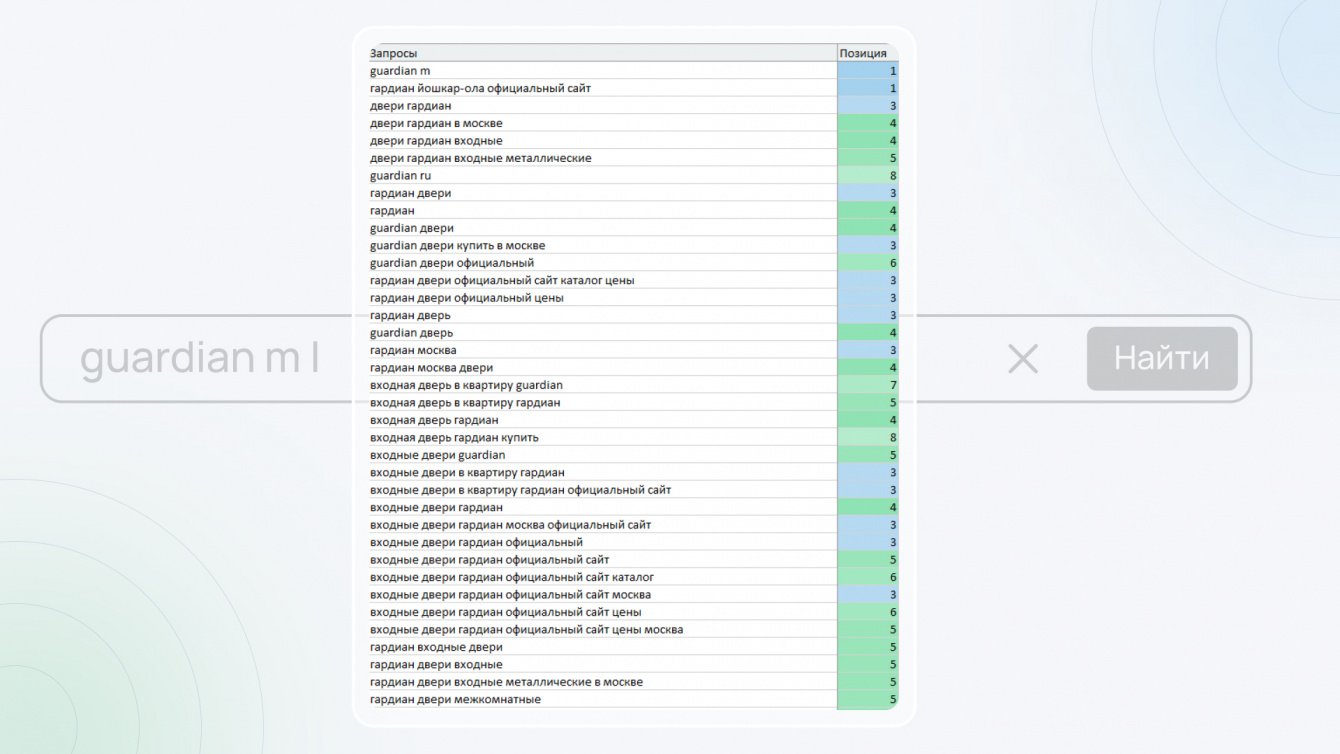The image size is (1340, 754).
Task: Click the row входная дверь гардиан купить
Action: 633,437
